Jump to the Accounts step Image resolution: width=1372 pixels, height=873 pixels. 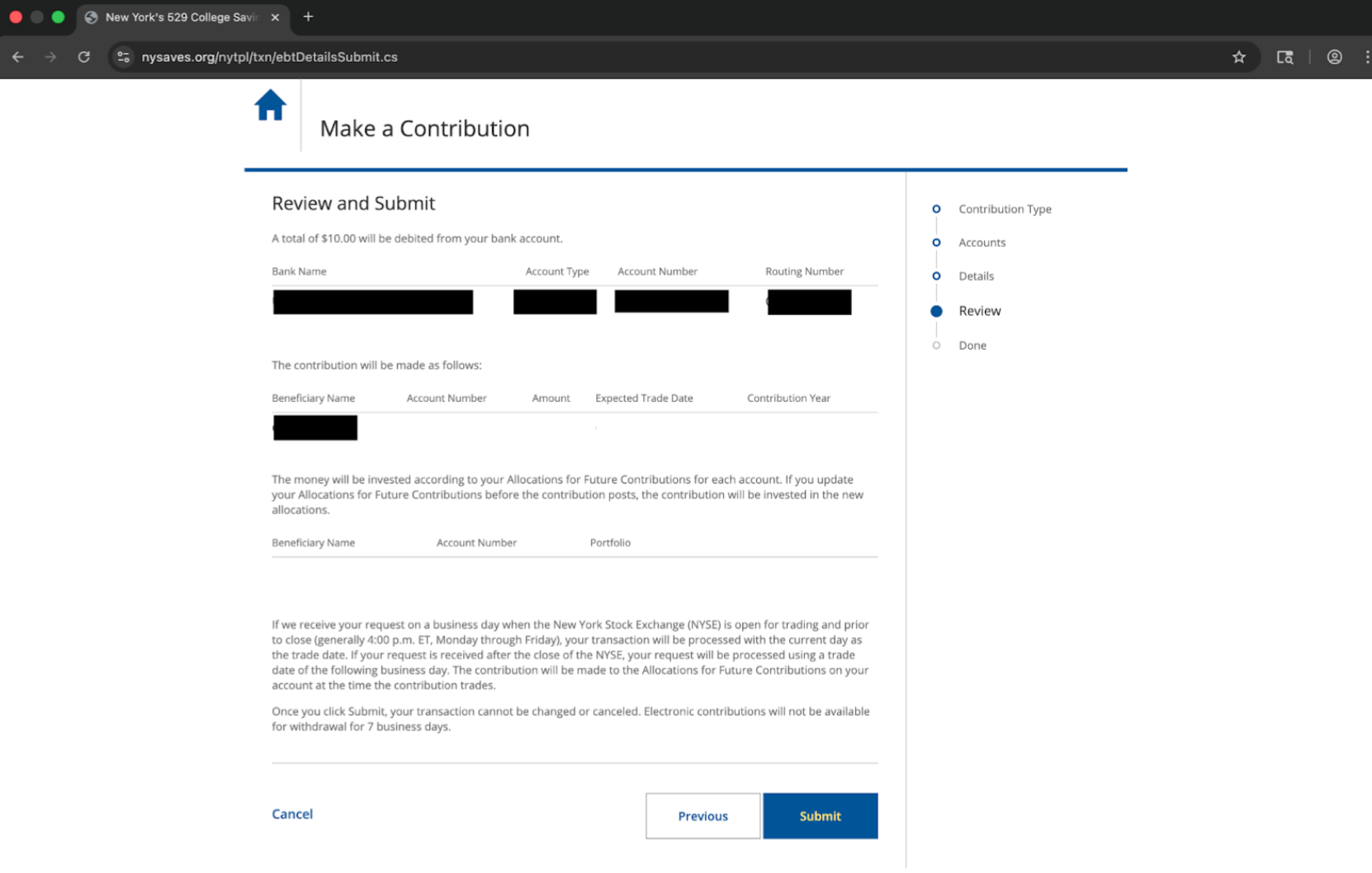pos(982,243)
